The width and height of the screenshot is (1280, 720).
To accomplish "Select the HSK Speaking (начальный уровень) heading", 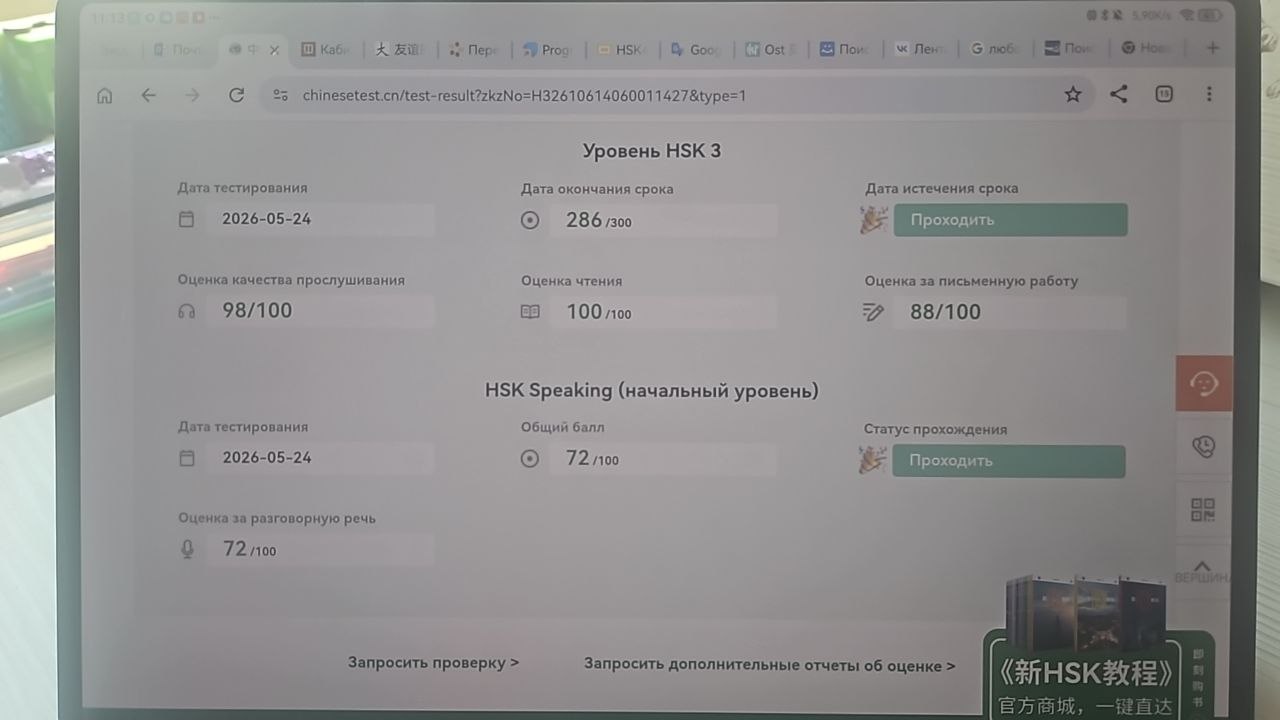I will 651,391.
